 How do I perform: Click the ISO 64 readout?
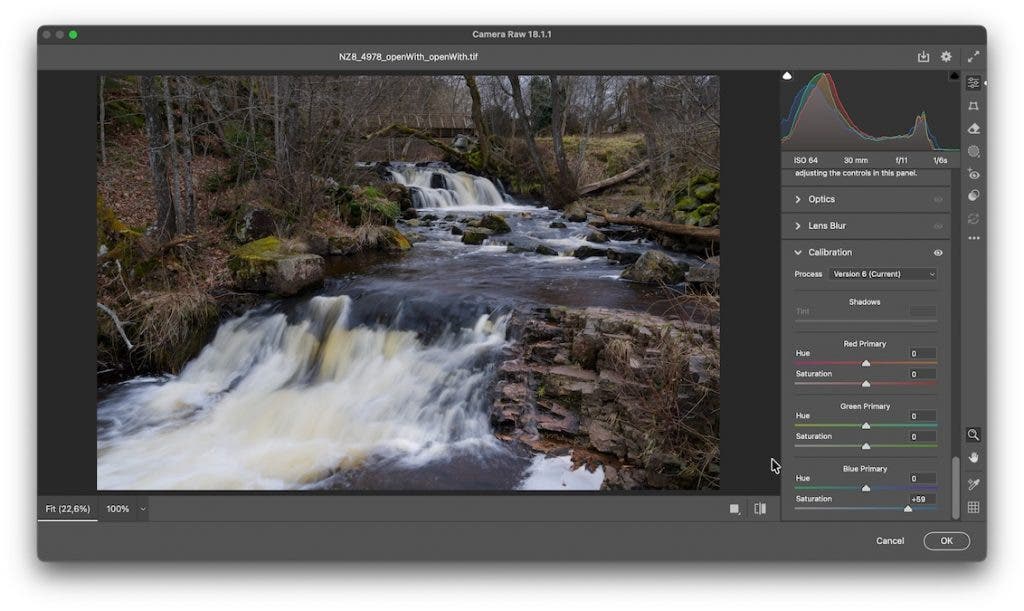(x=805, y=160)
